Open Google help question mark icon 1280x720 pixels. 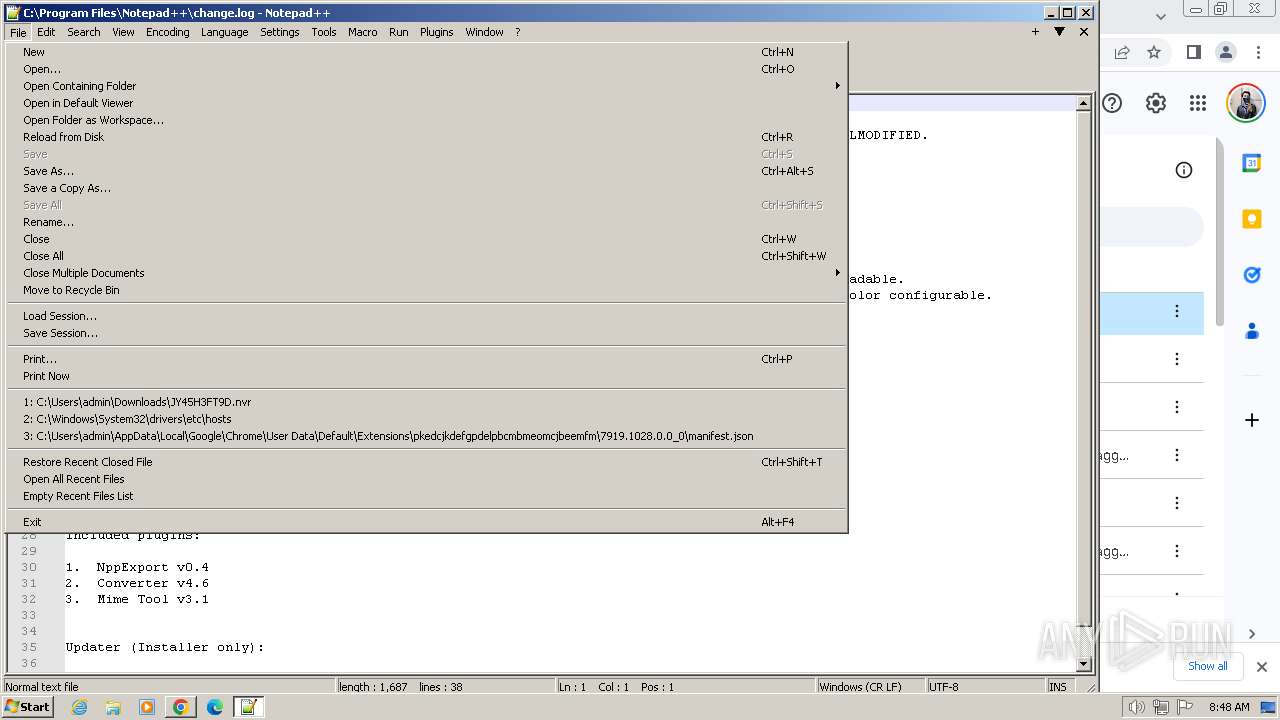1112,103
